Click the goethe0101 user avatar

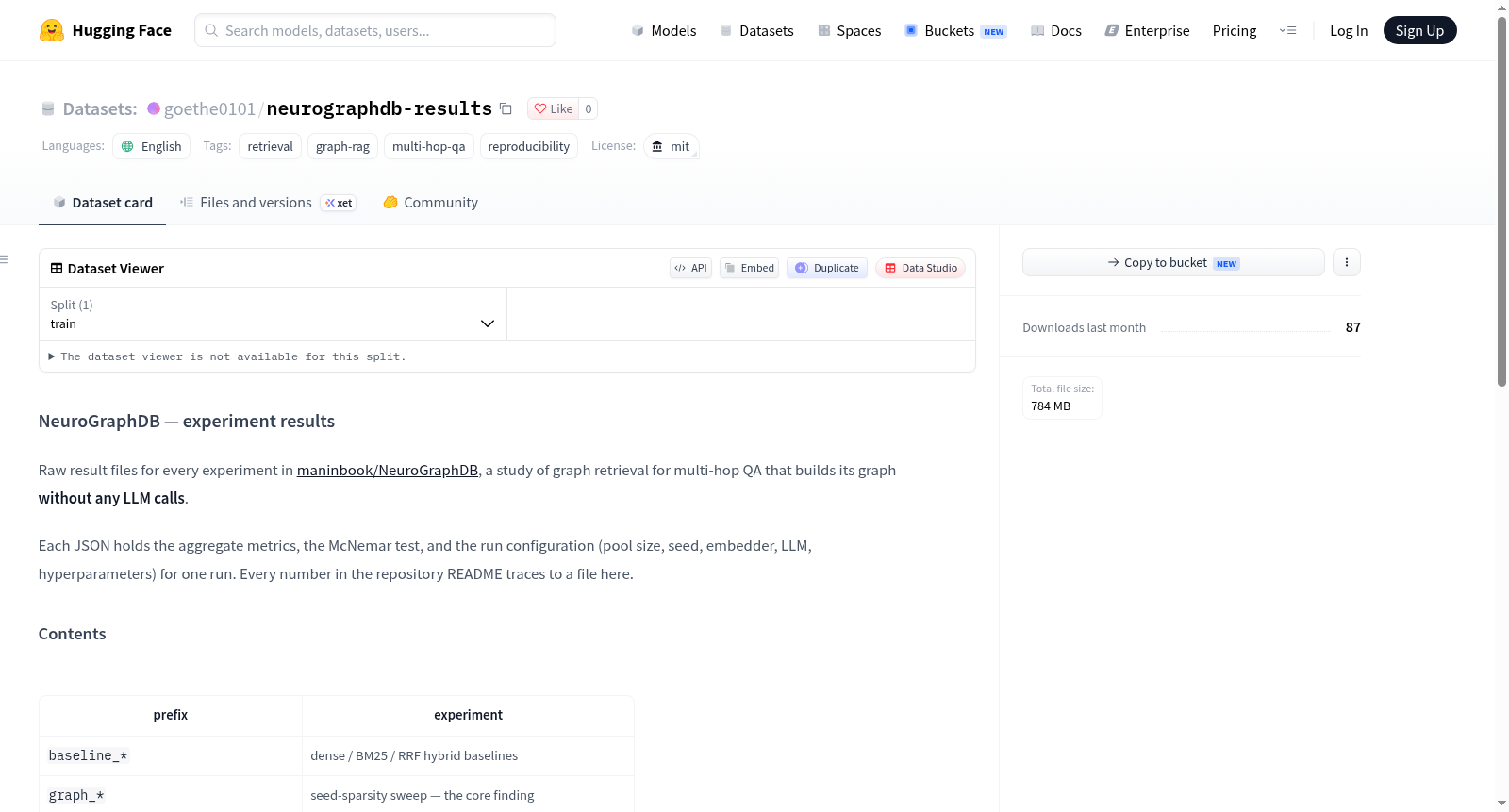[154, 108]
